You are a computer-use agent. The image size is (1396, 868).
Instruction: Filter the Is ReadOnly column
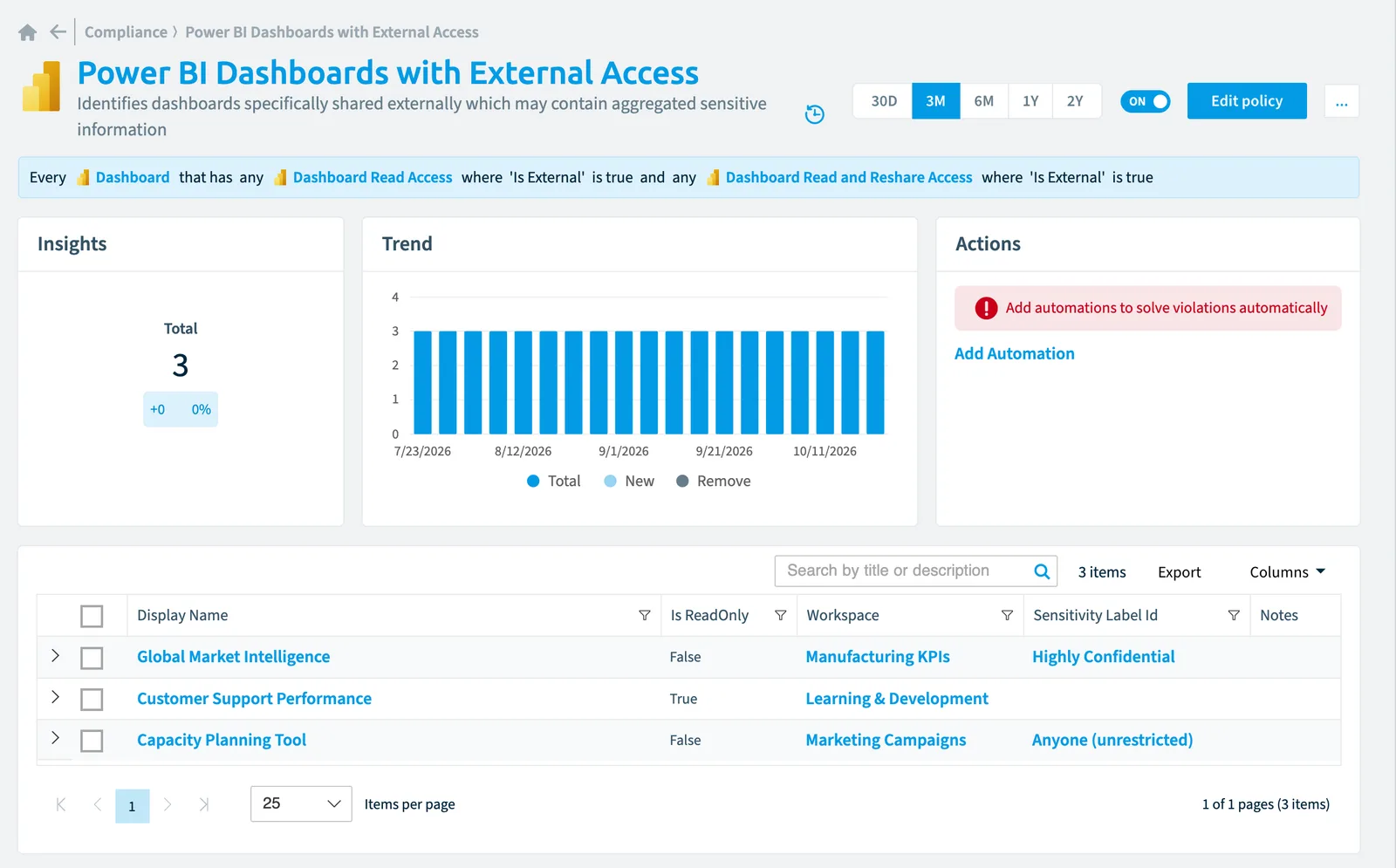point(780,616)
